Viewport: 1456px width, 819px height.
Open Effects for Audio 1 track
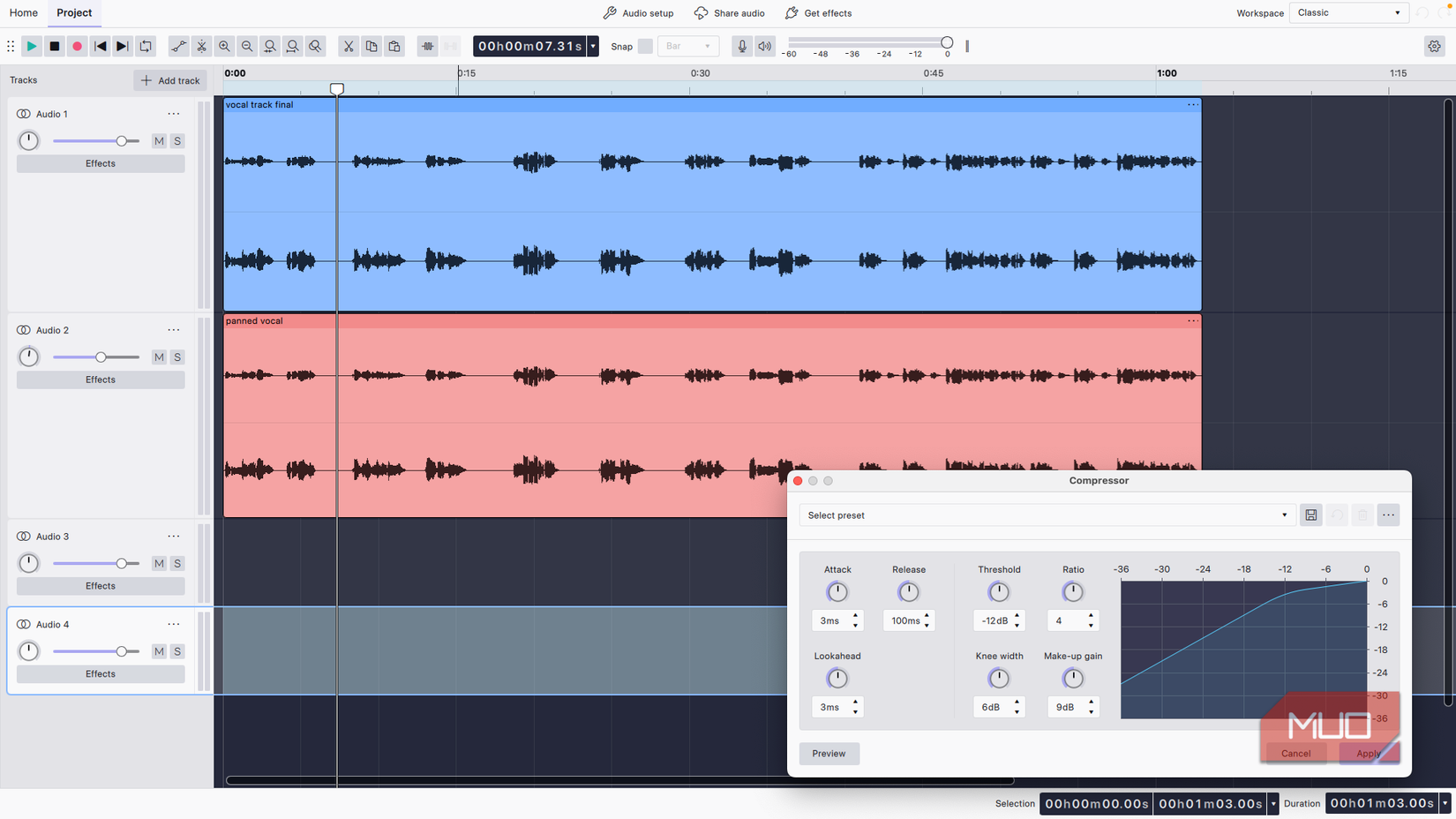(101, 164)
